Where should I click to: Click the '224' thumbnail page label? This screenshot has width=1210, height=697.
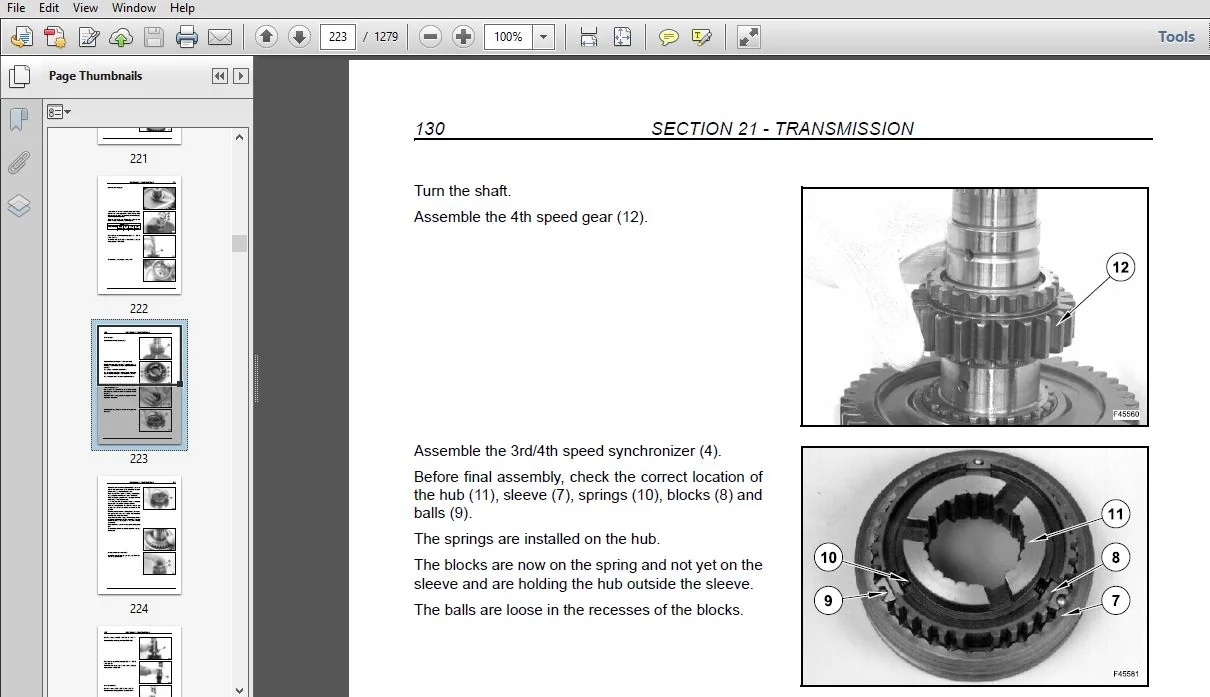pos(139,608)
